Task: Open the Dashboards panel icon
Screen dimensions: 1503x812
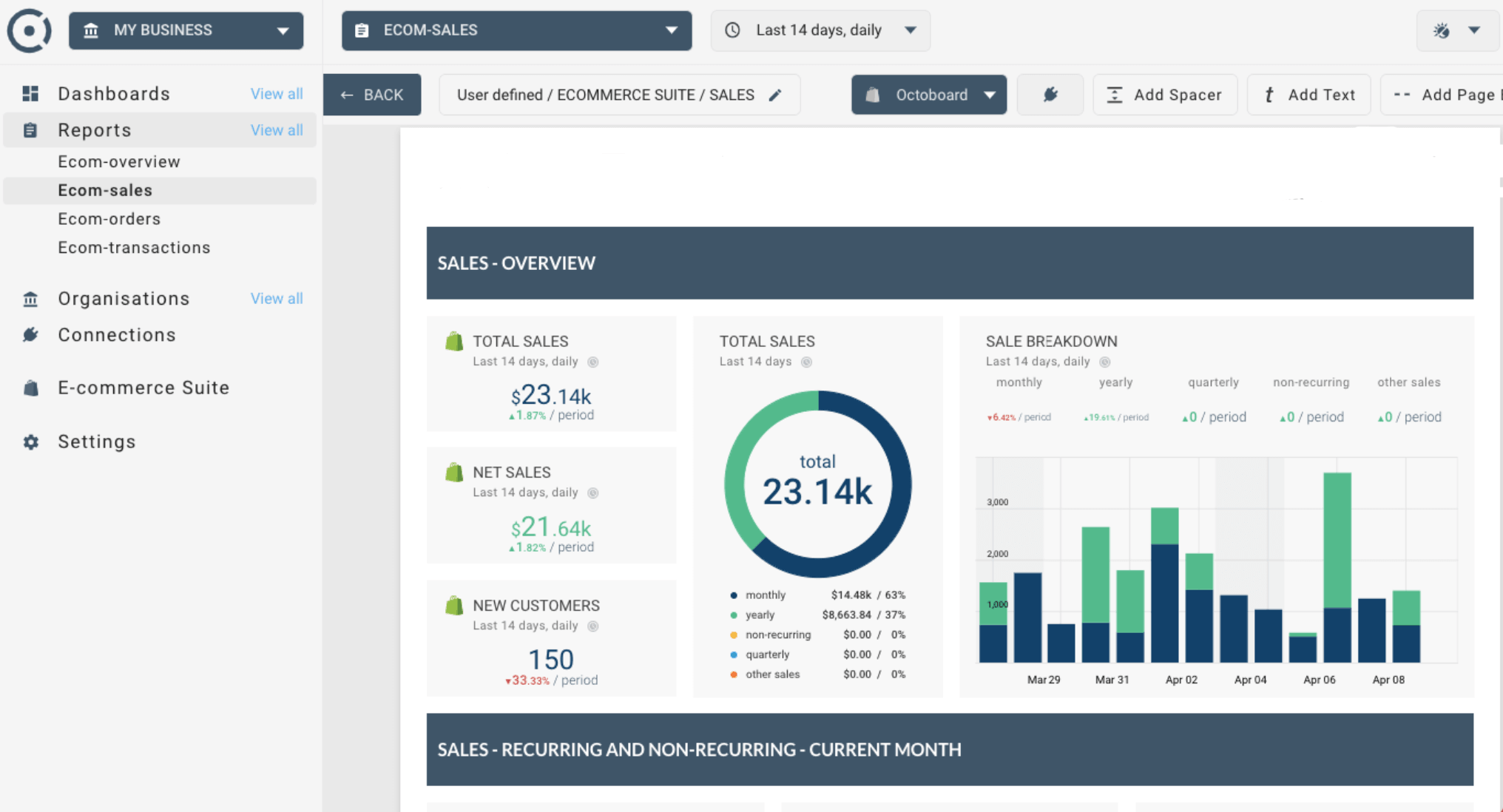Action: (30, 93)
